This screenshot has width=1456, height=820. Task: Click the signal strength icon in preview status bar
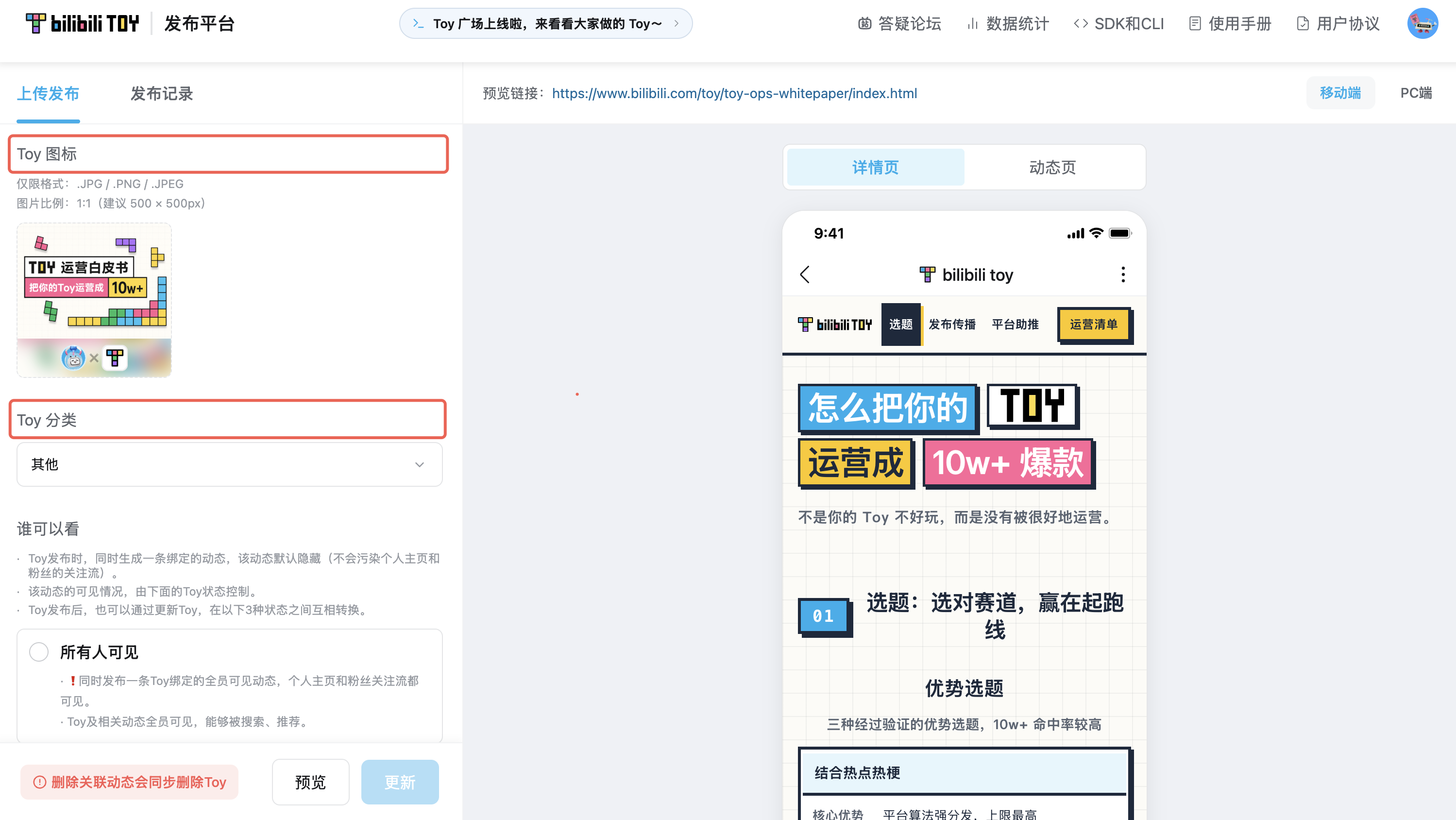[1076, 234]
